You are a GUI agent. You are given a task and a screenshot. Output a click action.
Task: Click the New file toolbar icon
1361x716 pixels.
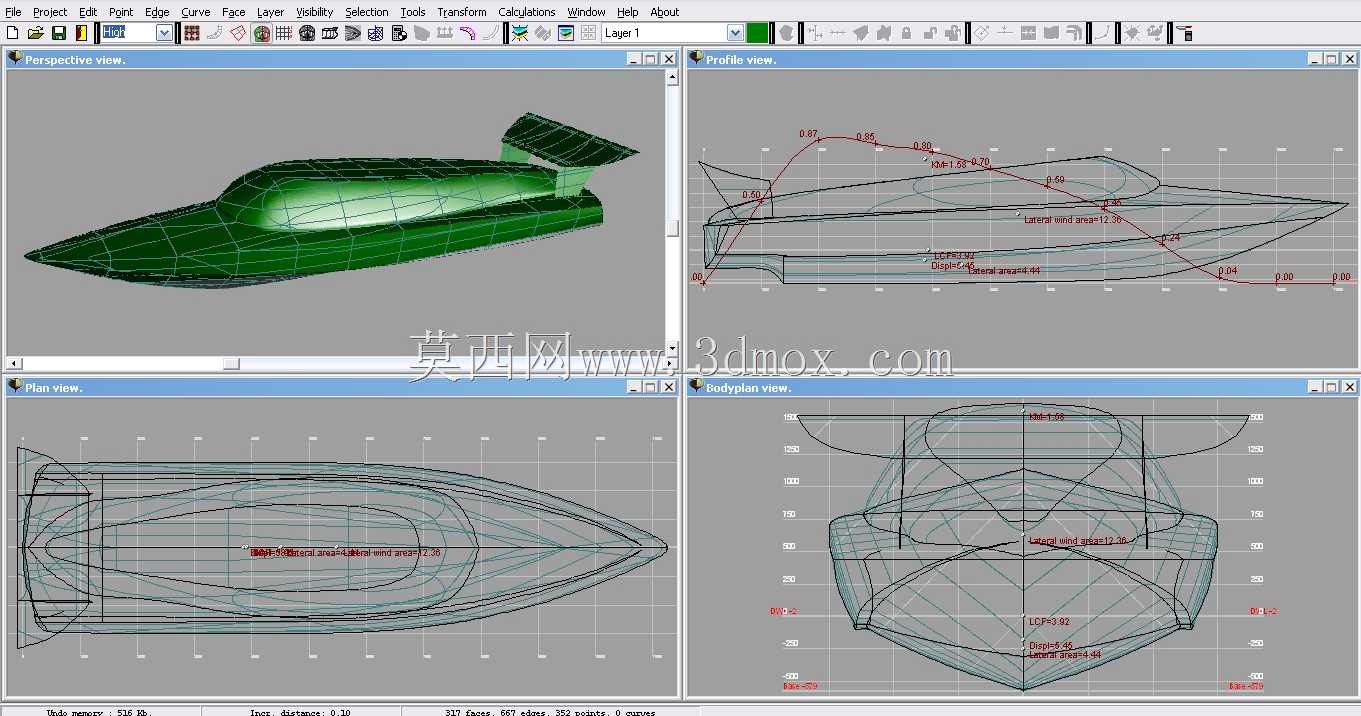pos(13,33)
